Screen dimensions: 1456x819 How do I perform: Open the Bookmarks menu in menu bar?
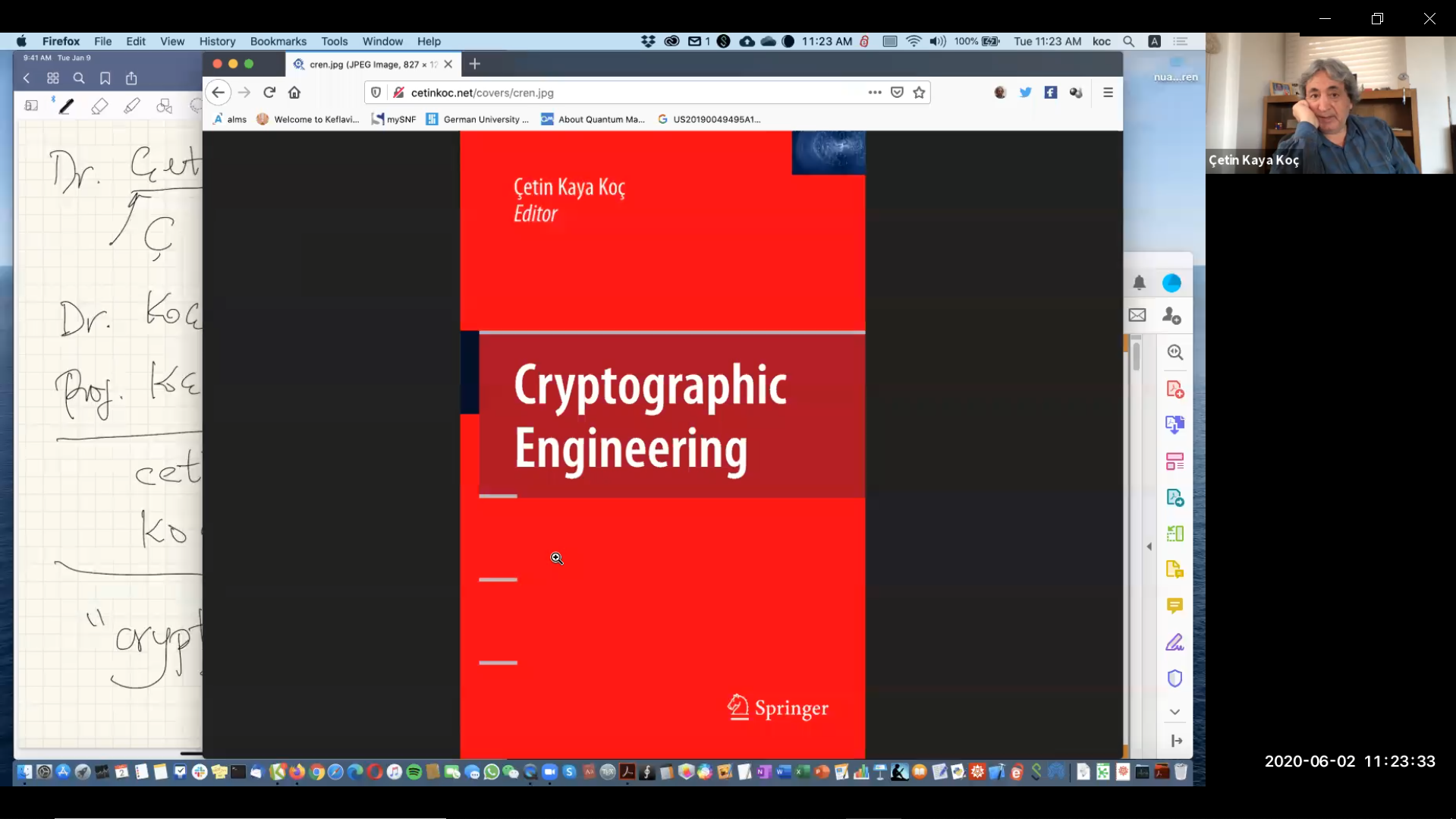278,42
